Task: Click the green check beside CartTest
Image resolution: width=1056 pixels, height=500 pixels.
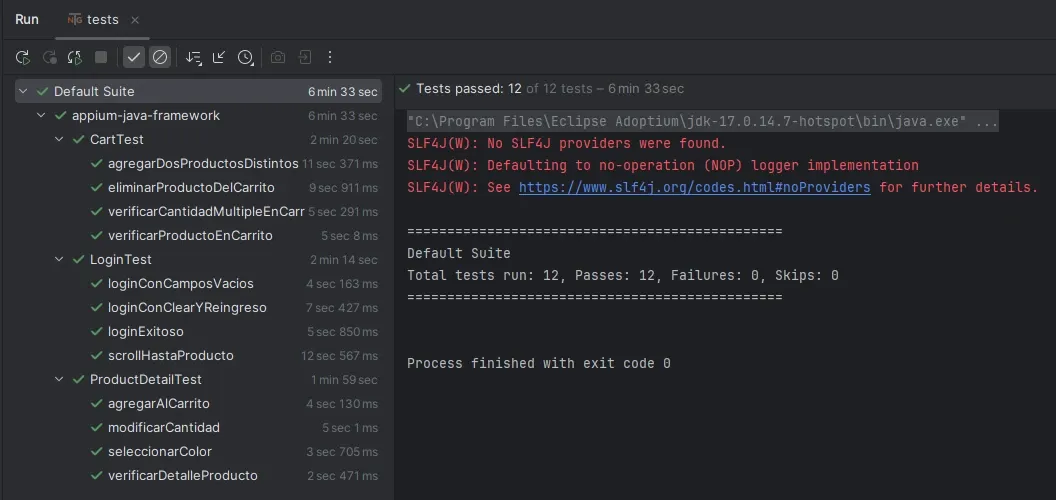Action: coord(78,139)
